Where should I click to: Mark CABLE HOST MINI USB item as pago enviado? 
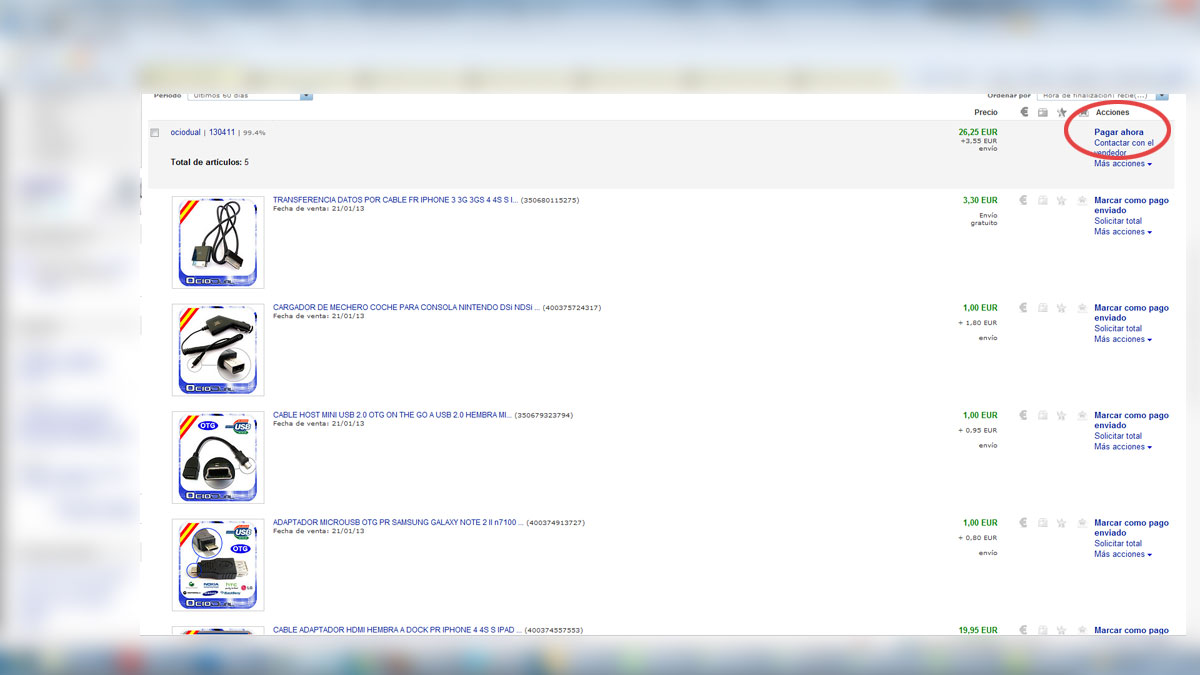click(x=1131, y=420)
